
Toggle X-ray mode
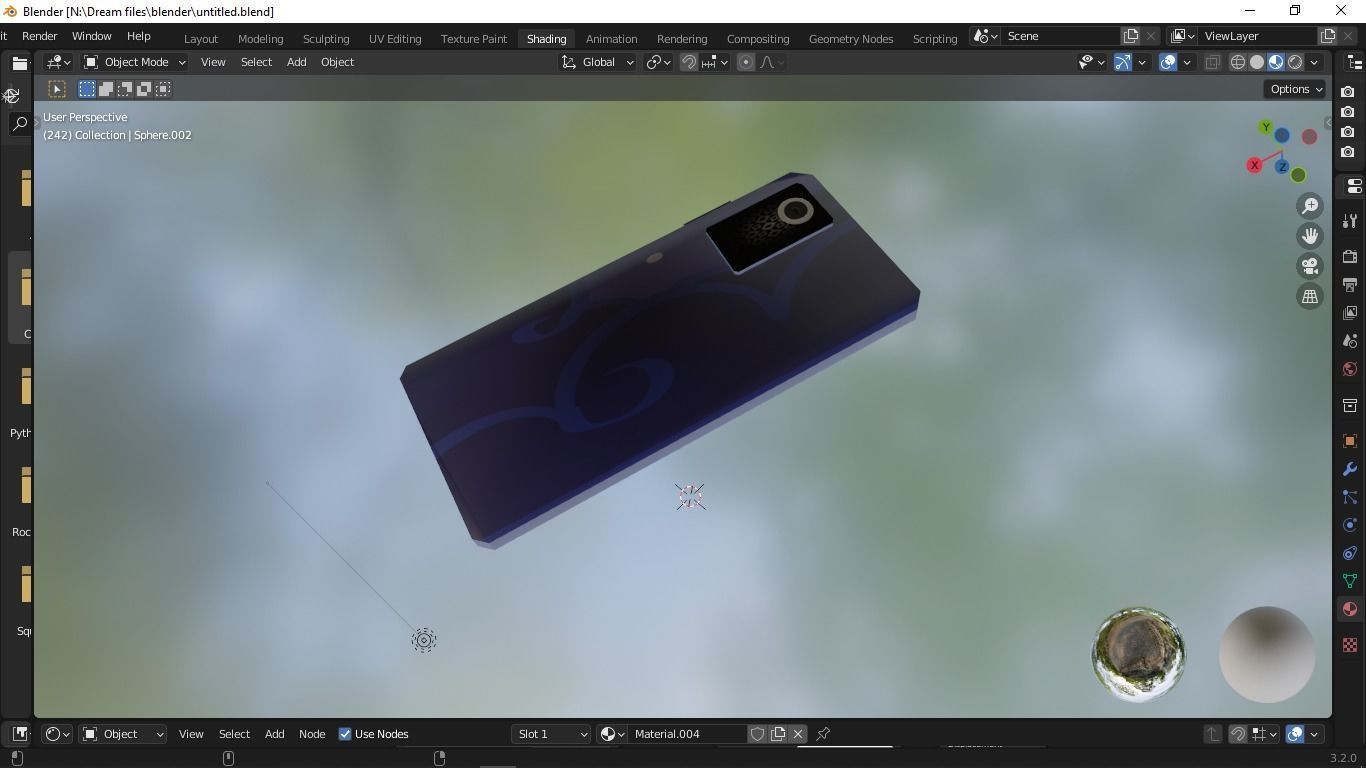click(x=1212, y=62)
